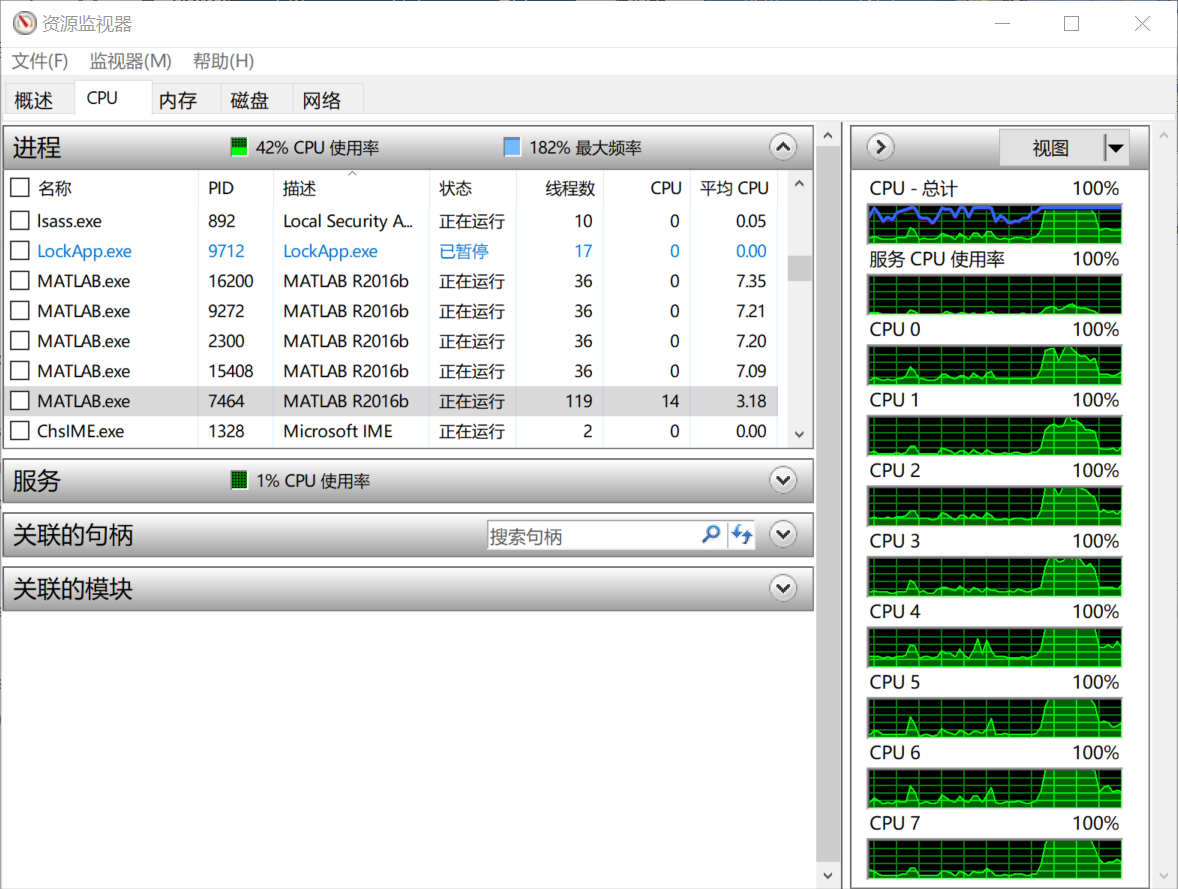1178x889 pixels.
Task: Switch to the 磁盘 tab
Action: click(255, 100)
